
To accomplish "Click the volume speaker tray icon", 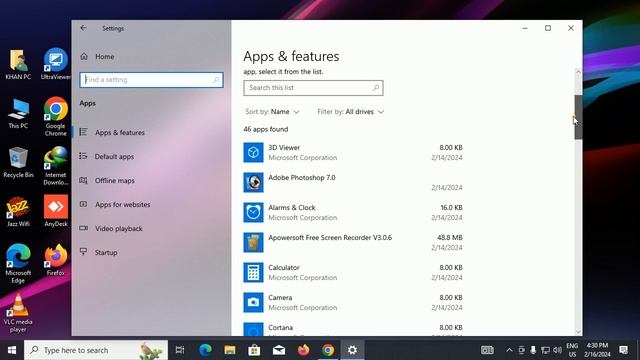I will (x=557, y=350).
